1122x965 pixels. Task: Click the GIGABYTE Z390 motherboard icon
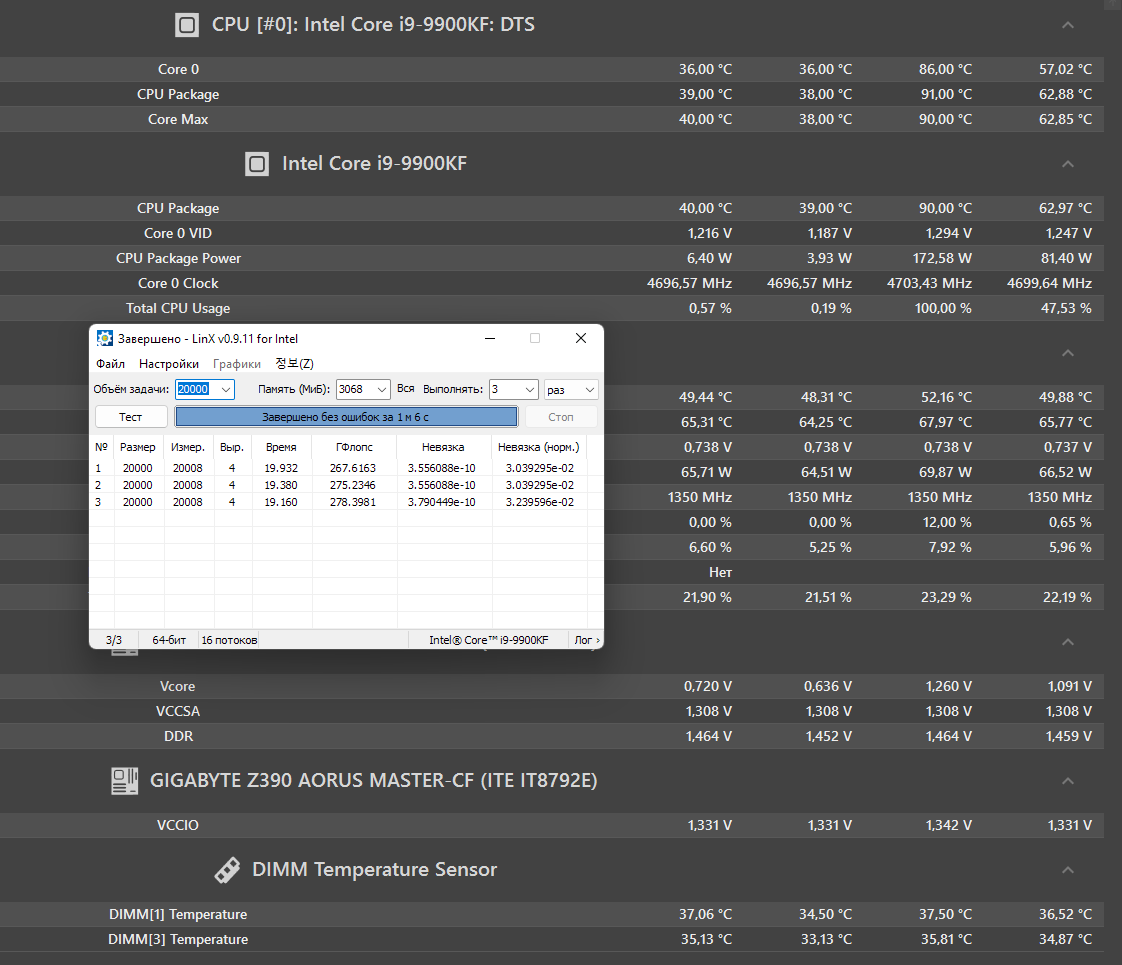coord(125,780)
